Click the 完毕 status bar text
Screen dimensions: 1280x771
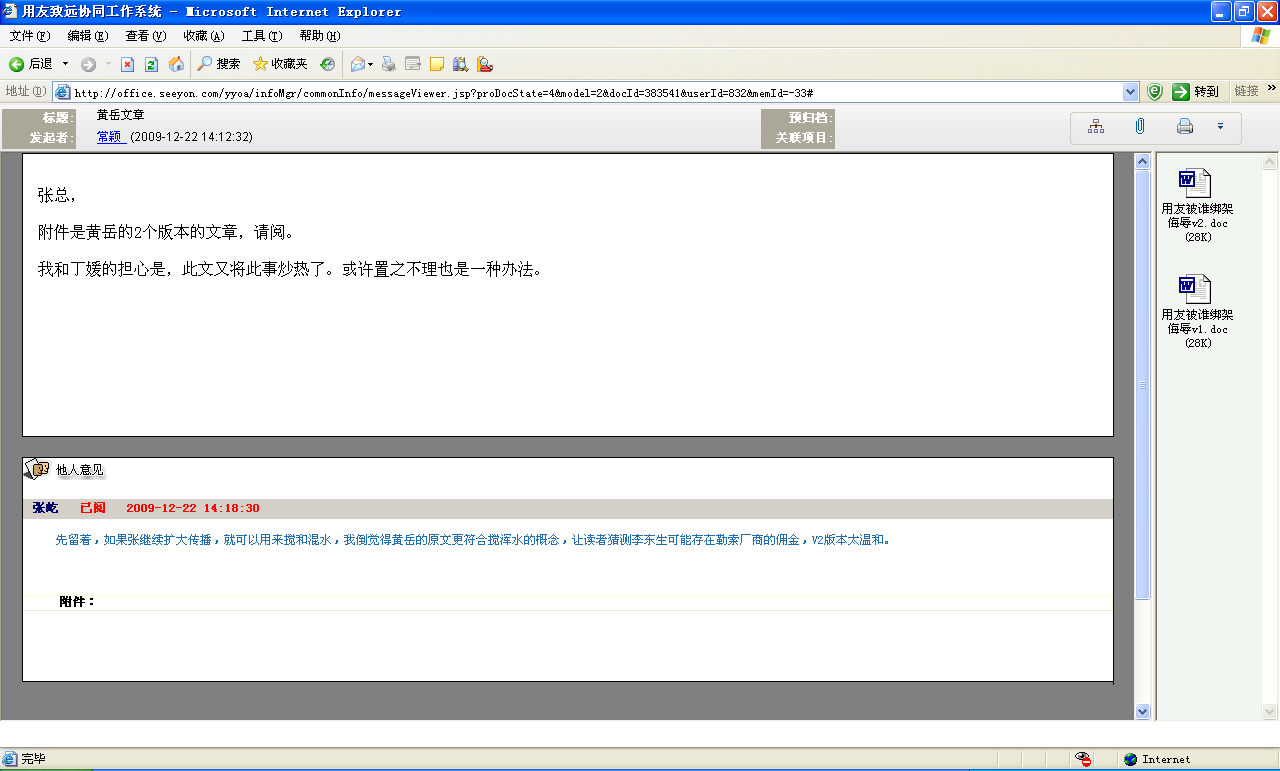(x=33, y=759)
